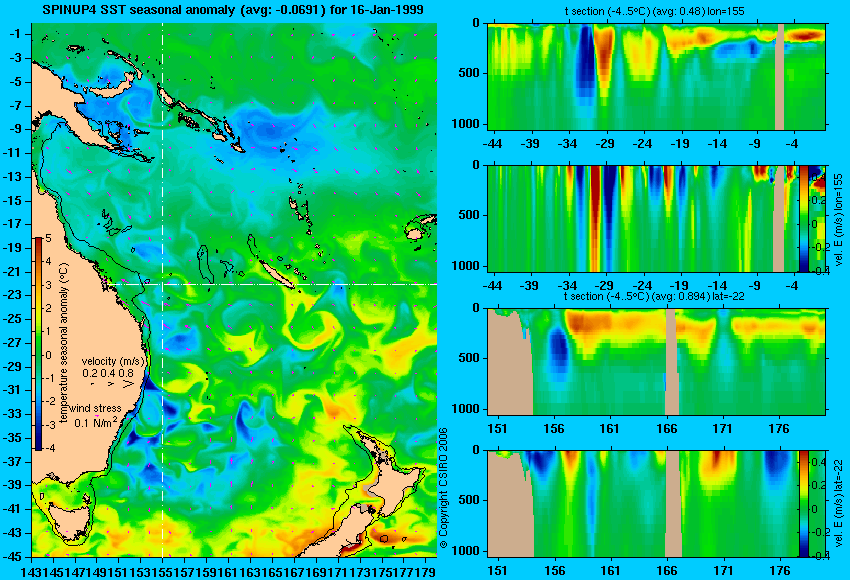Click the lon=155 temperature section plot
The height and width of the screenshot is (580, 850).
tap(656, 76)
